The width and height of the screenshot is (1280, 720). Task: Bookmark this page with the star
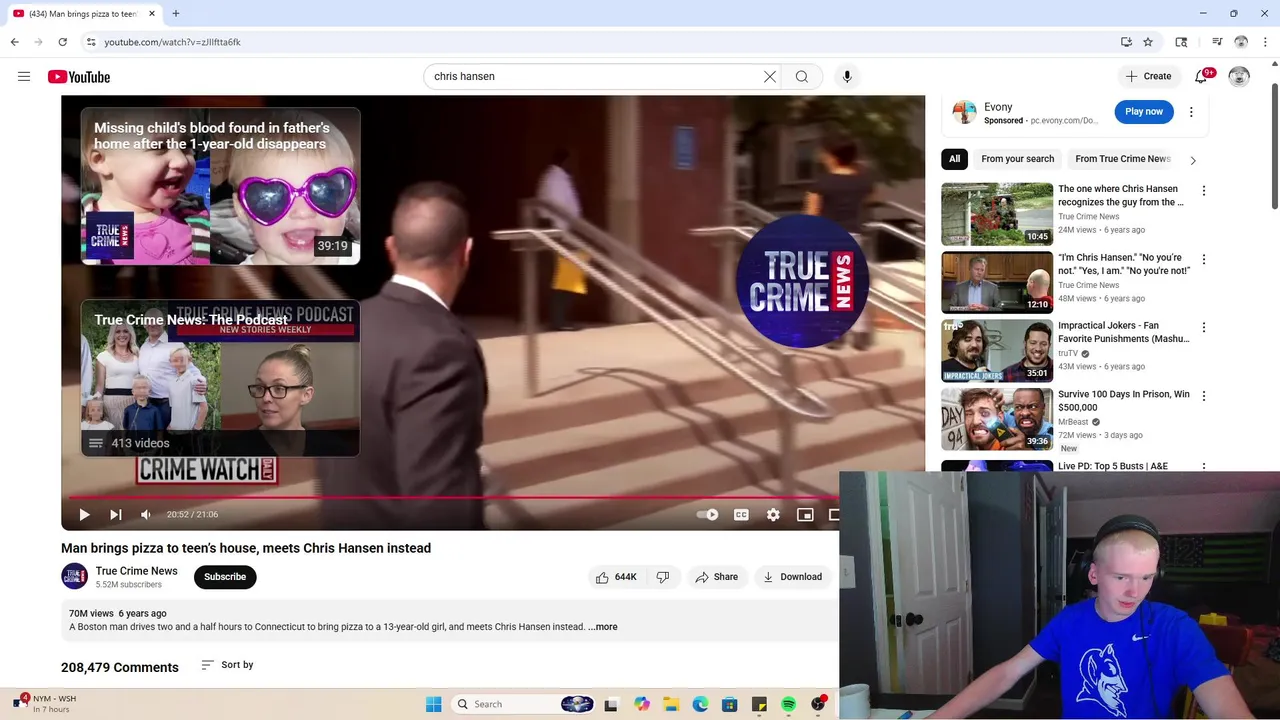1148,42
